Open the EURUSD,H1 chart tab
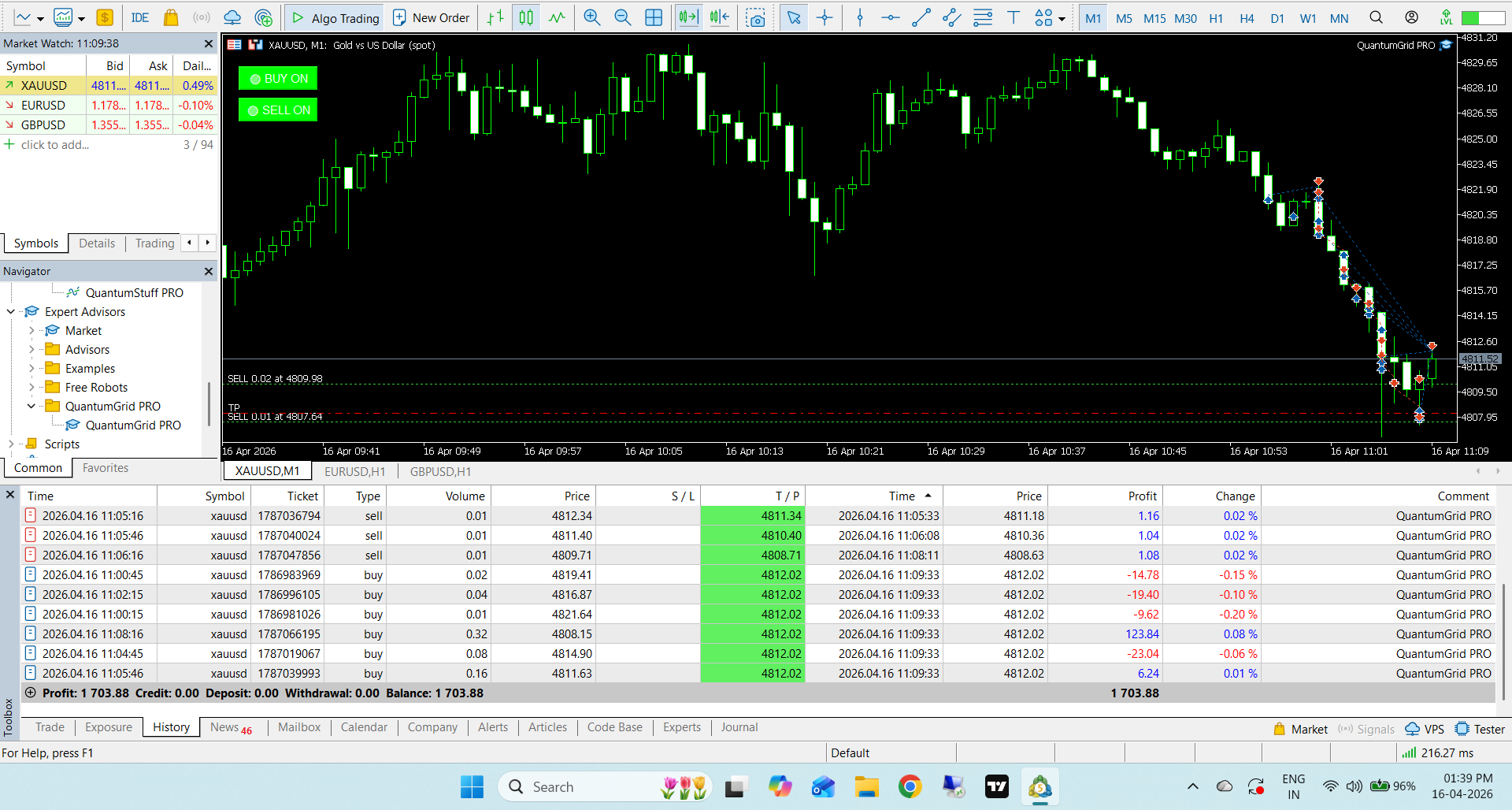 [354, 471]
